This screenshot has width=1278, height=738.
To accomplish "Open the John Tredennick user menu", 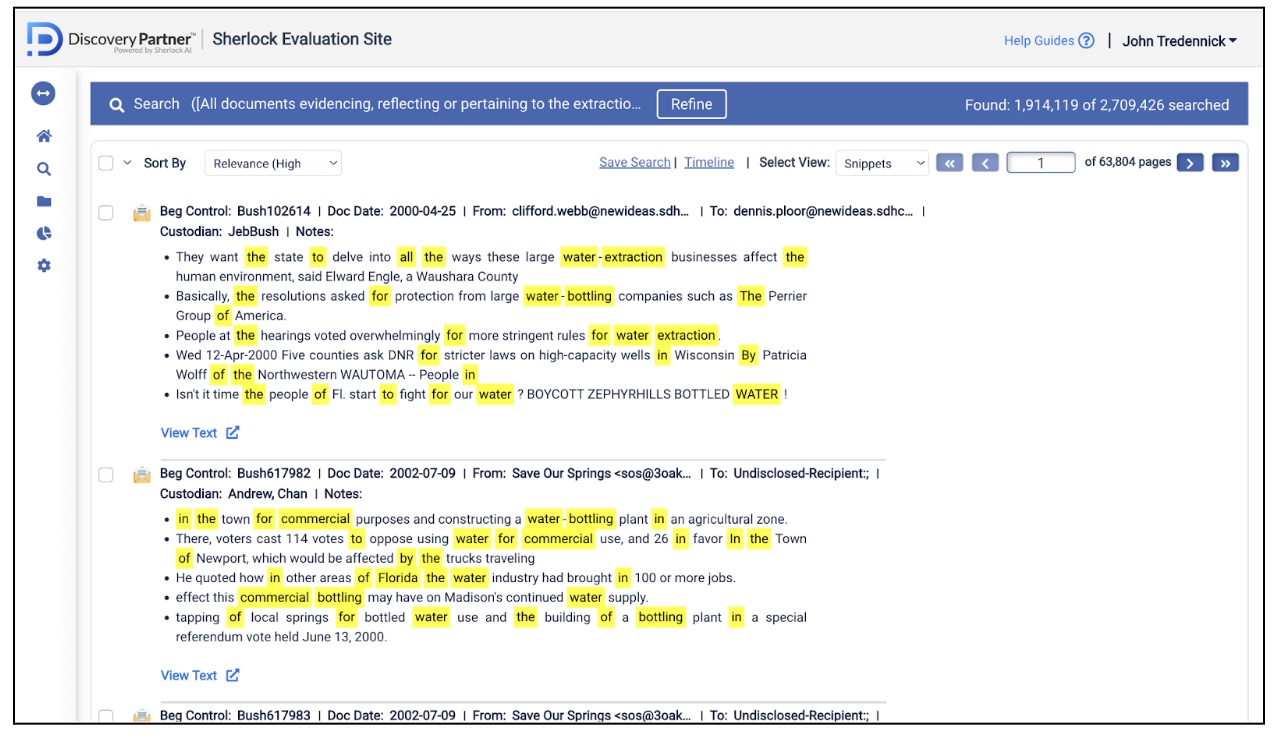I will 1179,41.
